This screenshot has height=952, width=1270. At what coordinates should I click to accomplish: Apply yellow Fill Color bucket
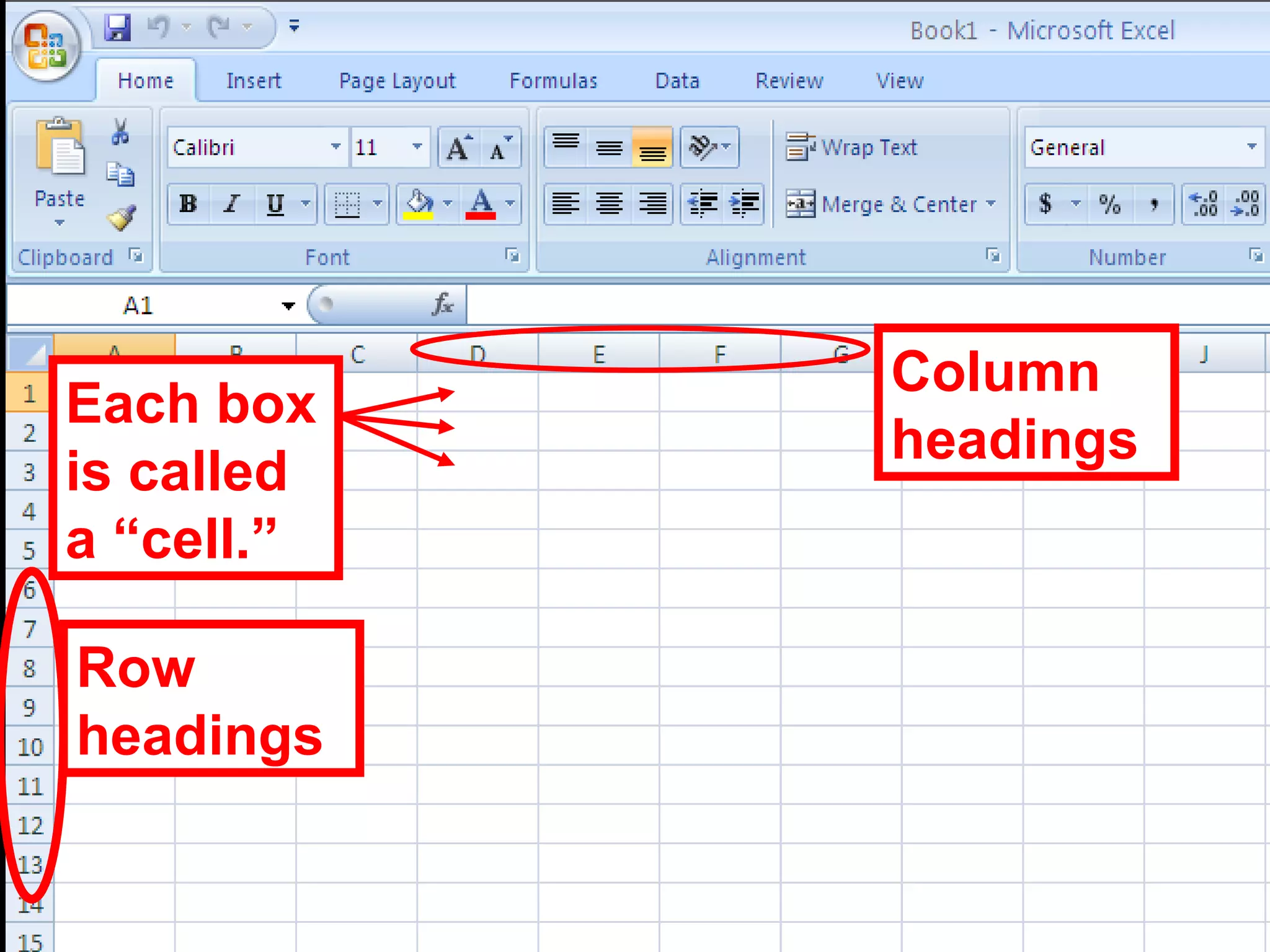coord(419,203)
